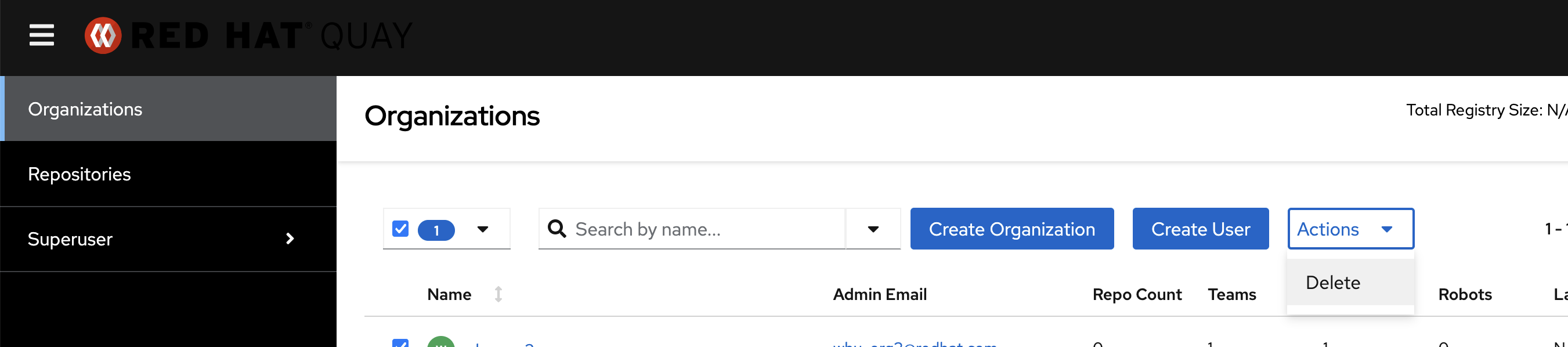This screenshot has height=347, width=1568.
Task: Click the Repo Count column header
Action: [1136, 295]
